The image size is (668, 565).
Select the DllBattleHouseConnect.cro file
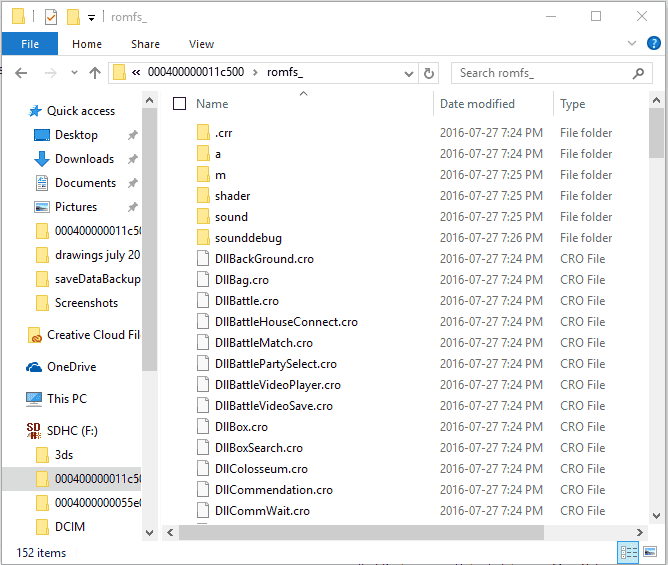[x=286, y=322]
